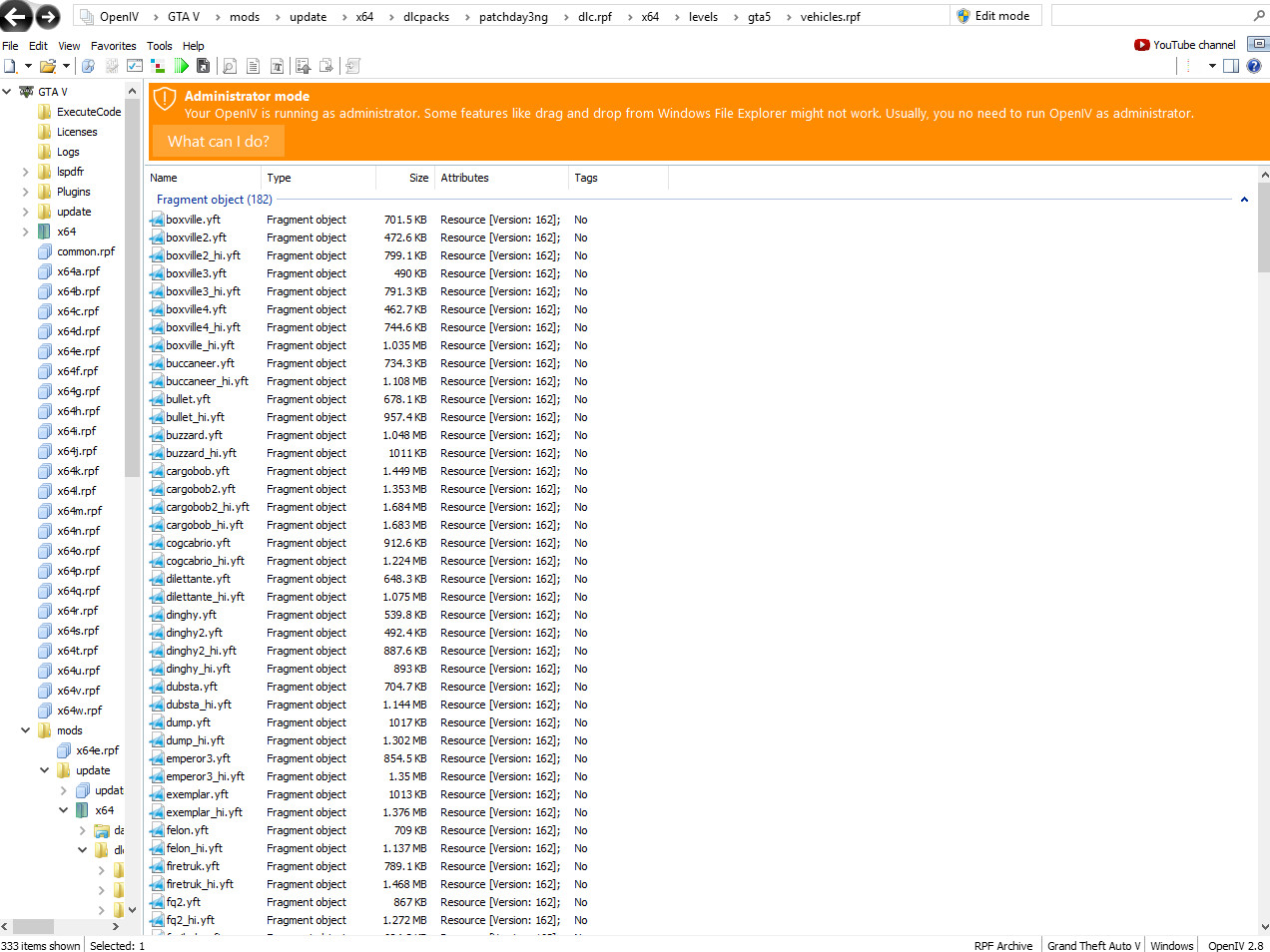Select the fq2.yft file
This screenshot has height=952, width=1270.
point(183,902)
